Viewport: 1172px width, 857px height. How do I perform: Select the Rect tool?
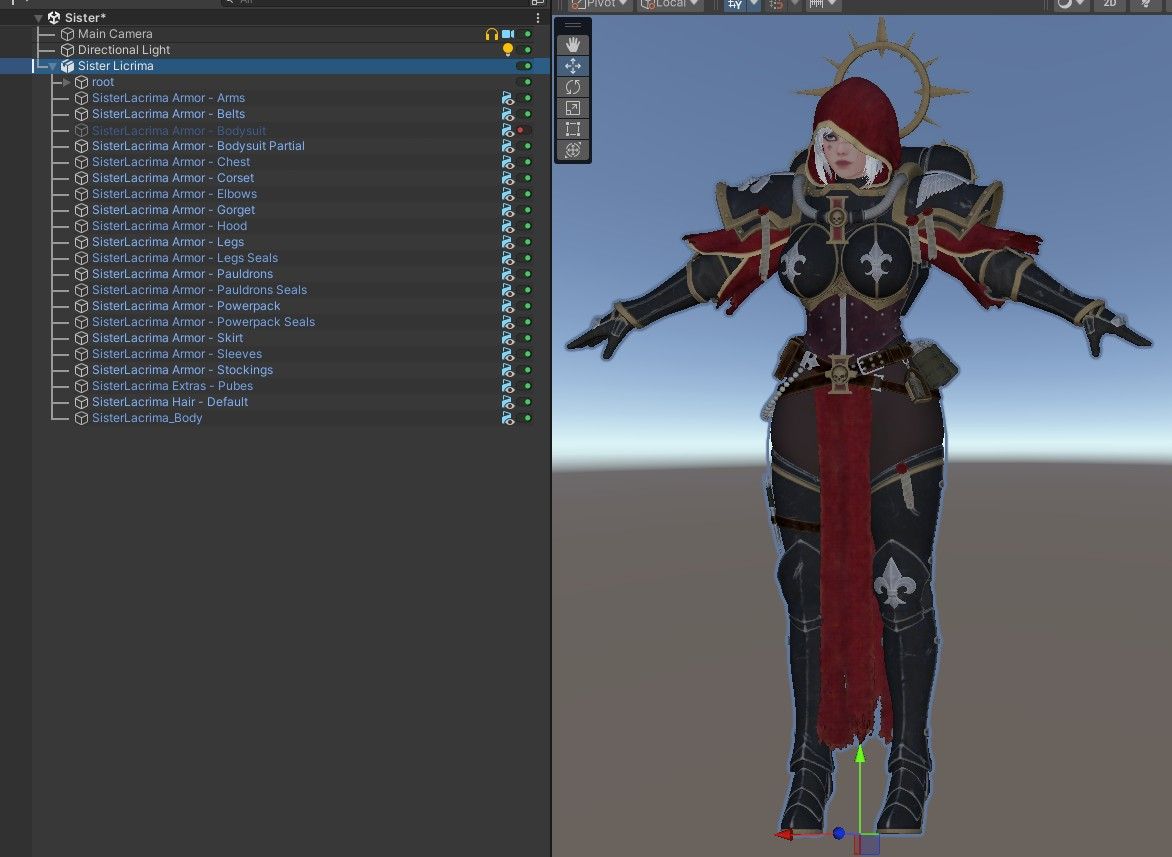573,129
